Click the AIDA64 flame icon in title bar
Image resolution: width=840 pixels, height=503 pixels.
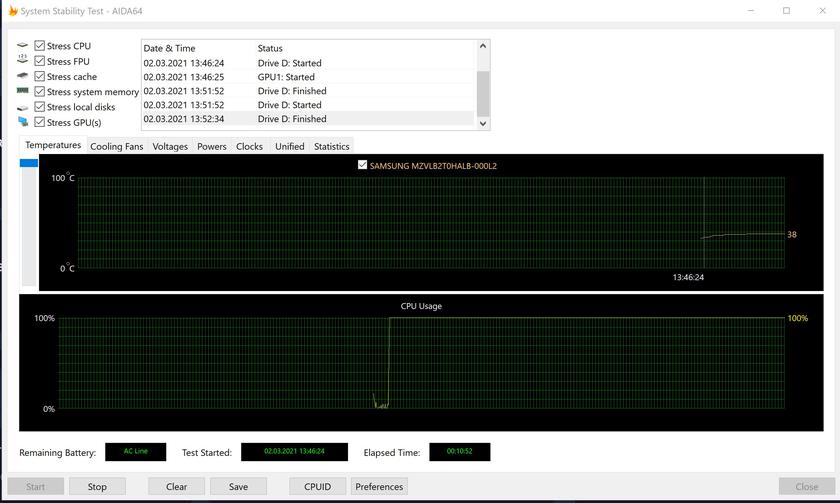pos(12,11)
